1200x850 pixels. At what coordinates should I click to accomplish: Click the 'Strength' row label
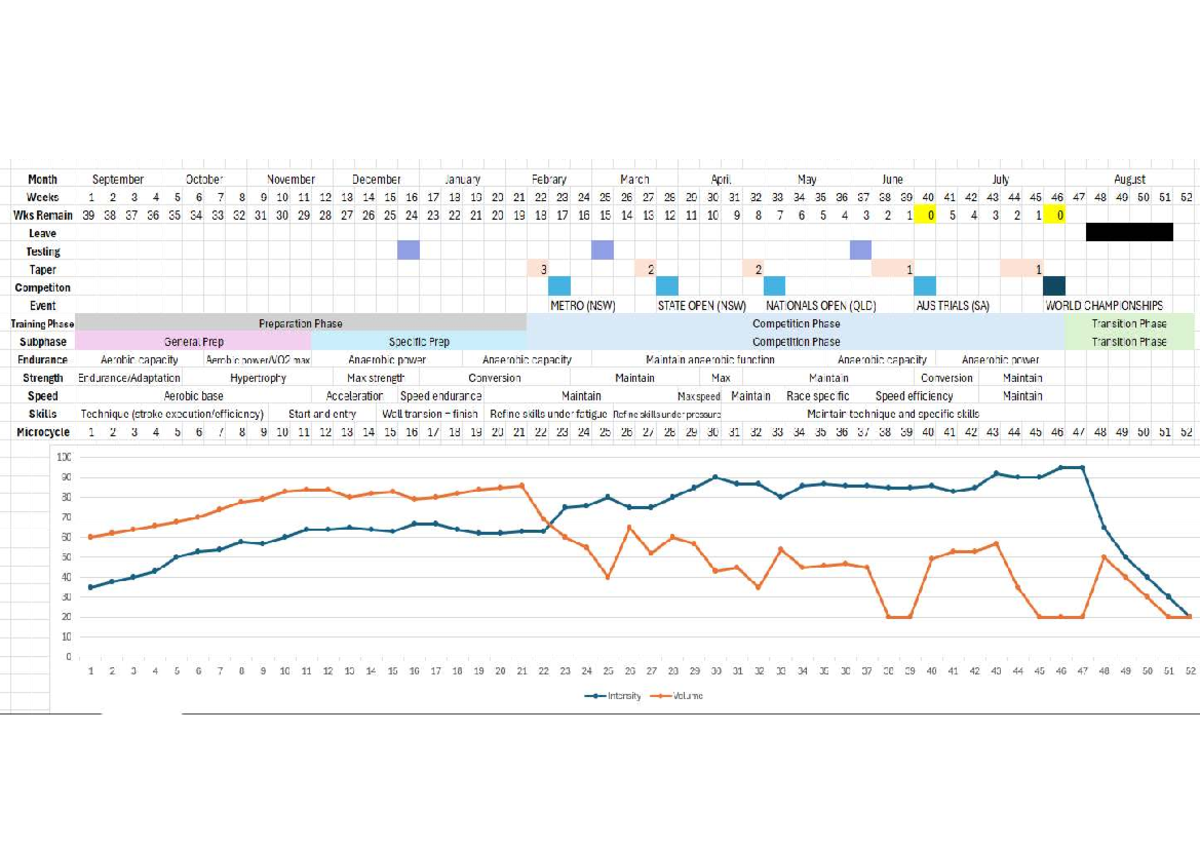point(42,377)
